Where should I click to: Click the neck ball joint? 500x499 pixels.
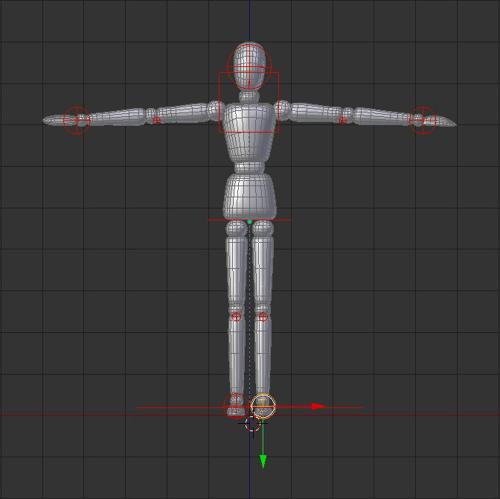(x=249, y=97)
